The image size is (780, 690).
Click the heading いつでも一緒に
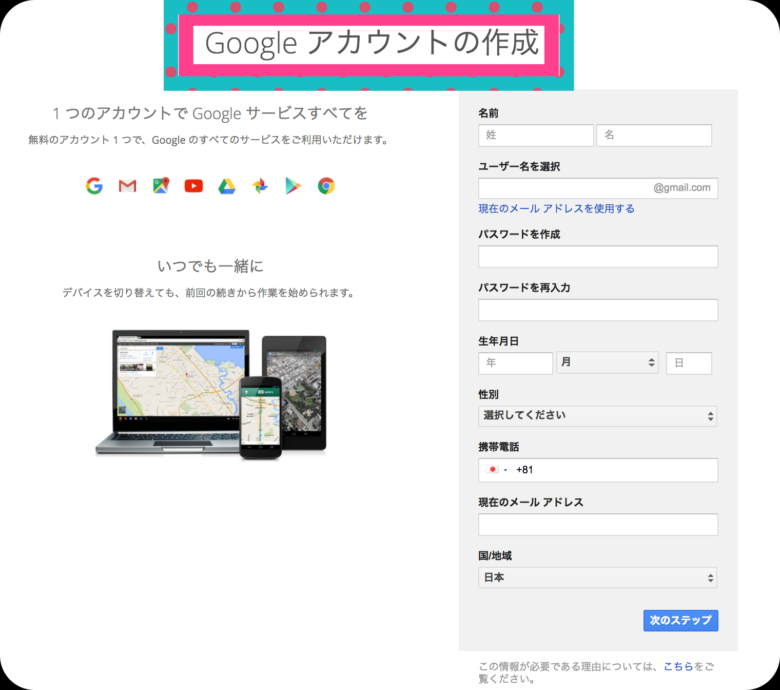(x=210, y=266)
